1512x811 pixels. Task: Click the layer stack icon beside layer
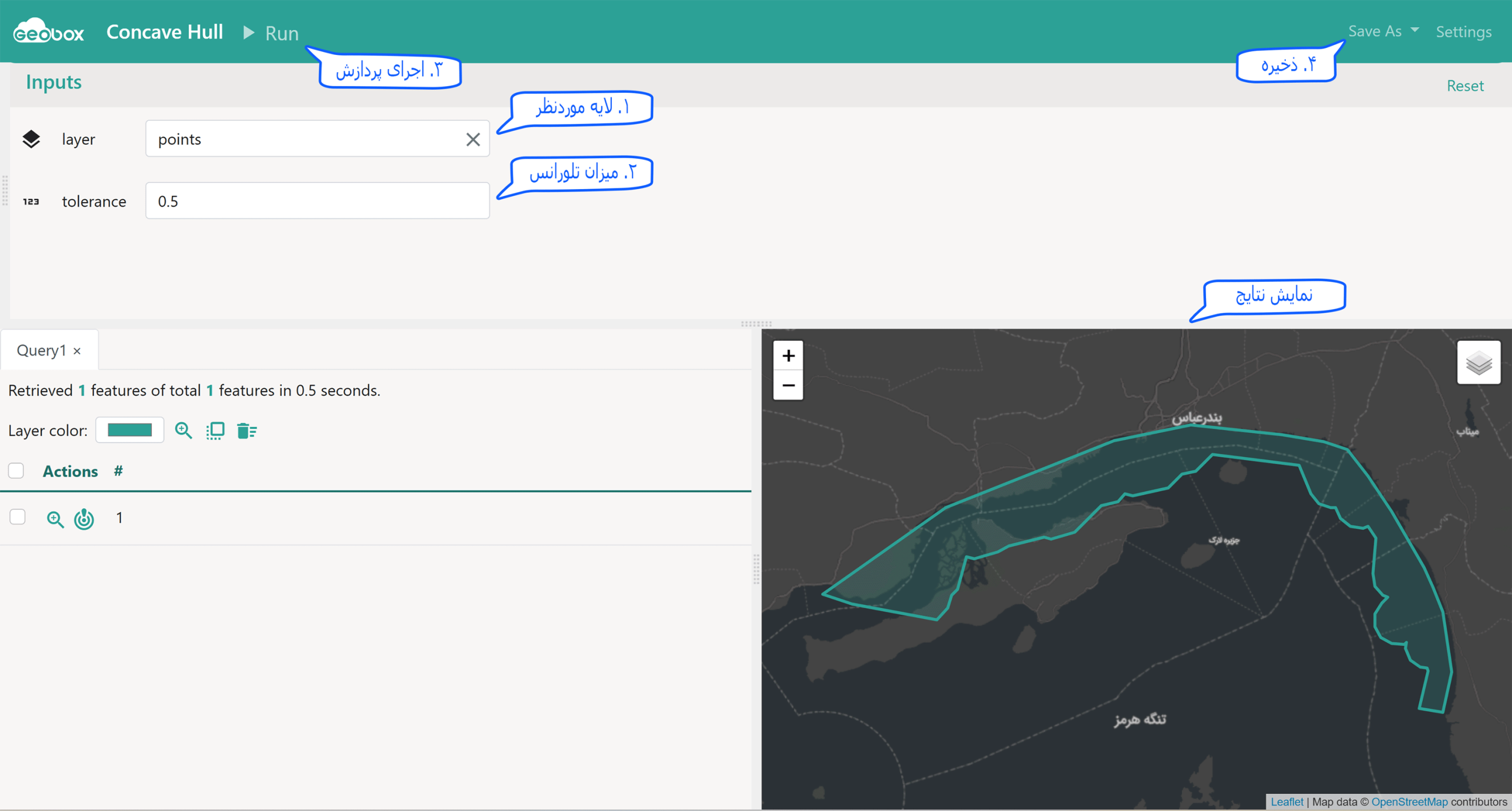[31, 139]
